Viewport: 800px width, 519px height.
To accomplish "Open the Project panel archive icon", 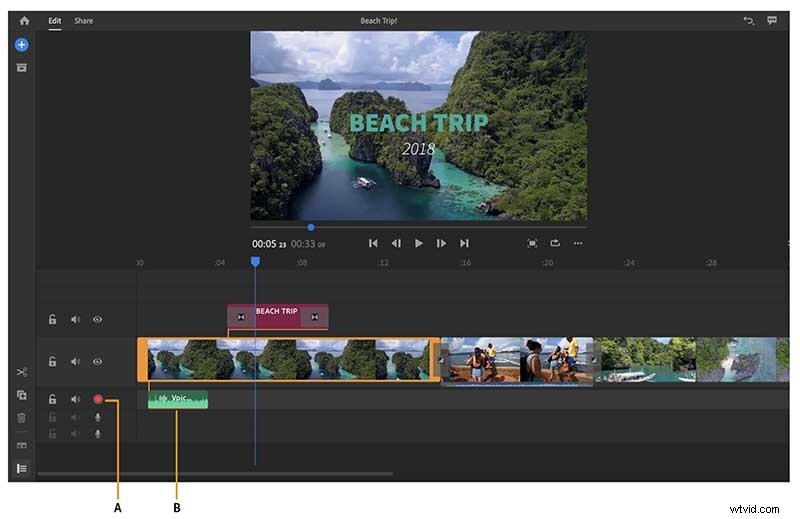I will point(22,67).
